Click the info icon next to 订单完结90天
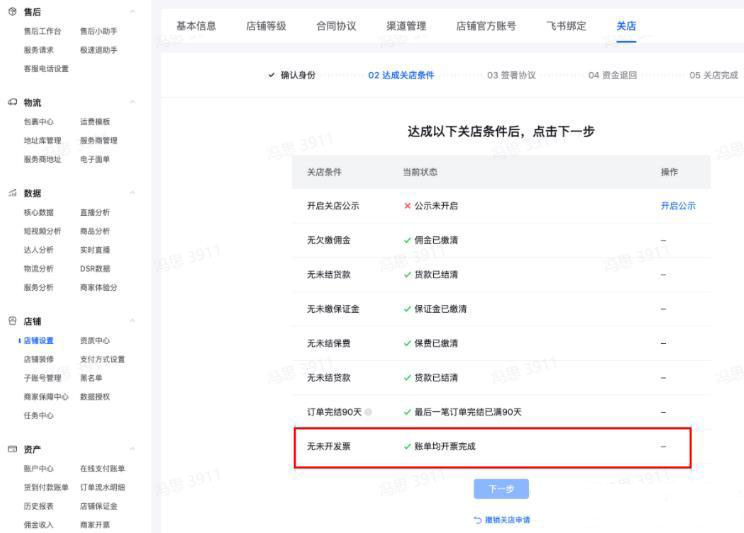The width and height of the screenshot is (744, 533). click(x=368, y=412)
